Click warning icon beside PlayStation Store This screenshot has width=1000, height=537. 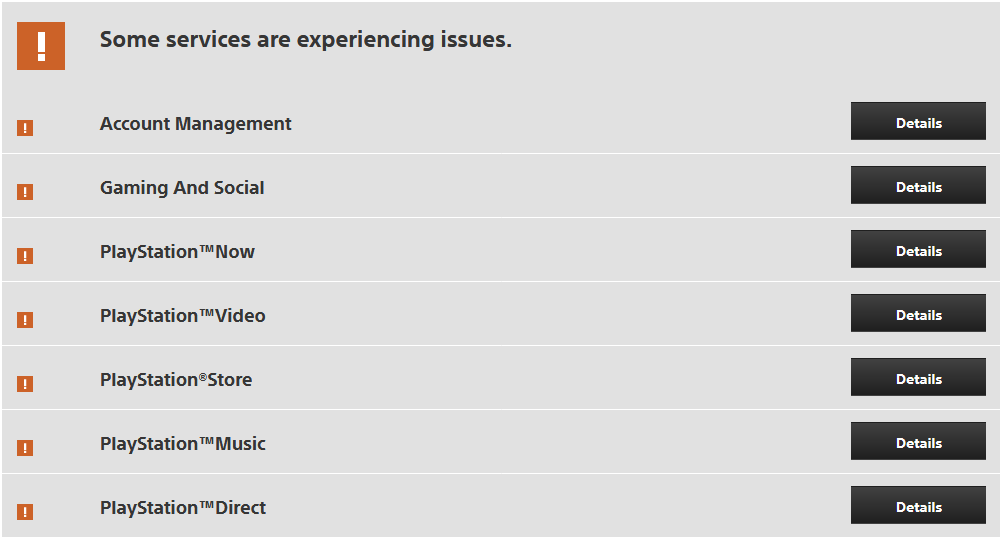pyautogui.click(x=25, y=384)
